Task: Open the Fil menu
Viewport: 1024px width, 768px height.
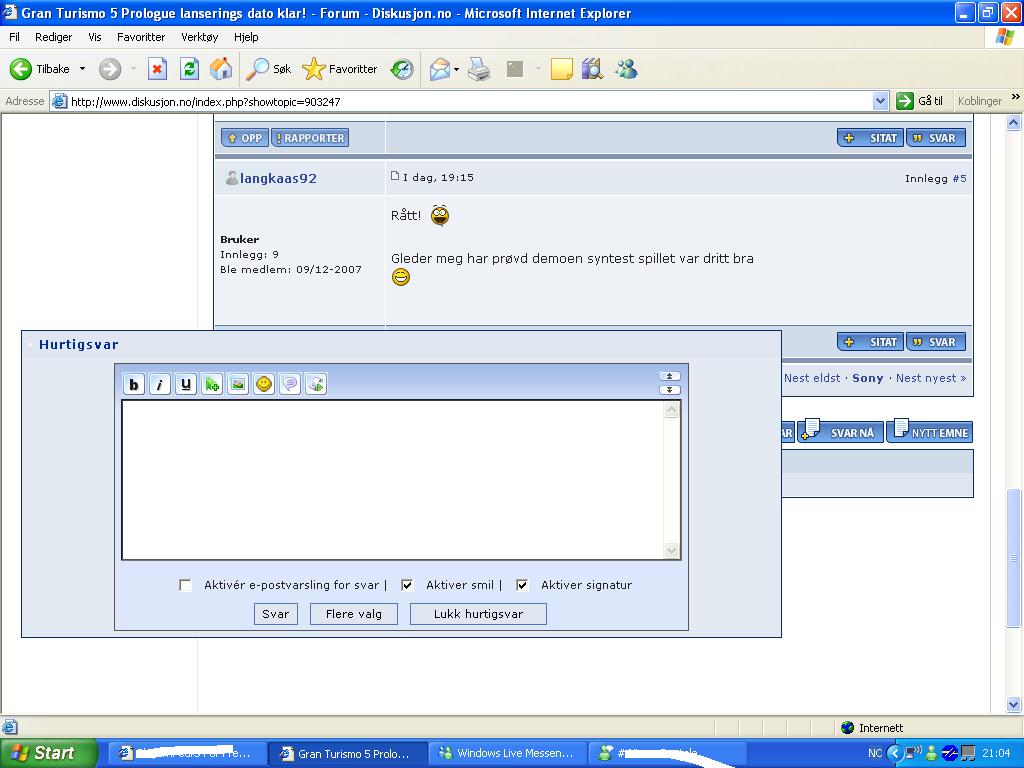Action: (14, 37)
